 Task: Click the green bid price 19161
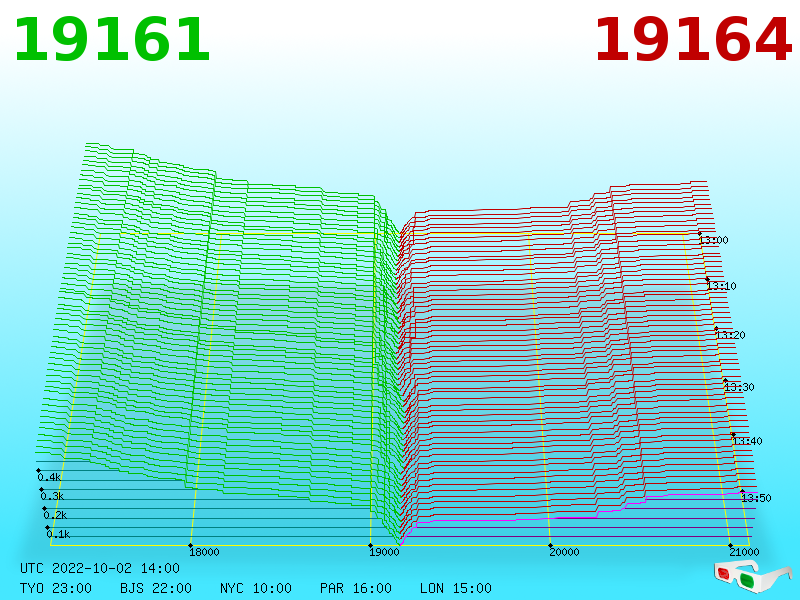tap(112, 40)
